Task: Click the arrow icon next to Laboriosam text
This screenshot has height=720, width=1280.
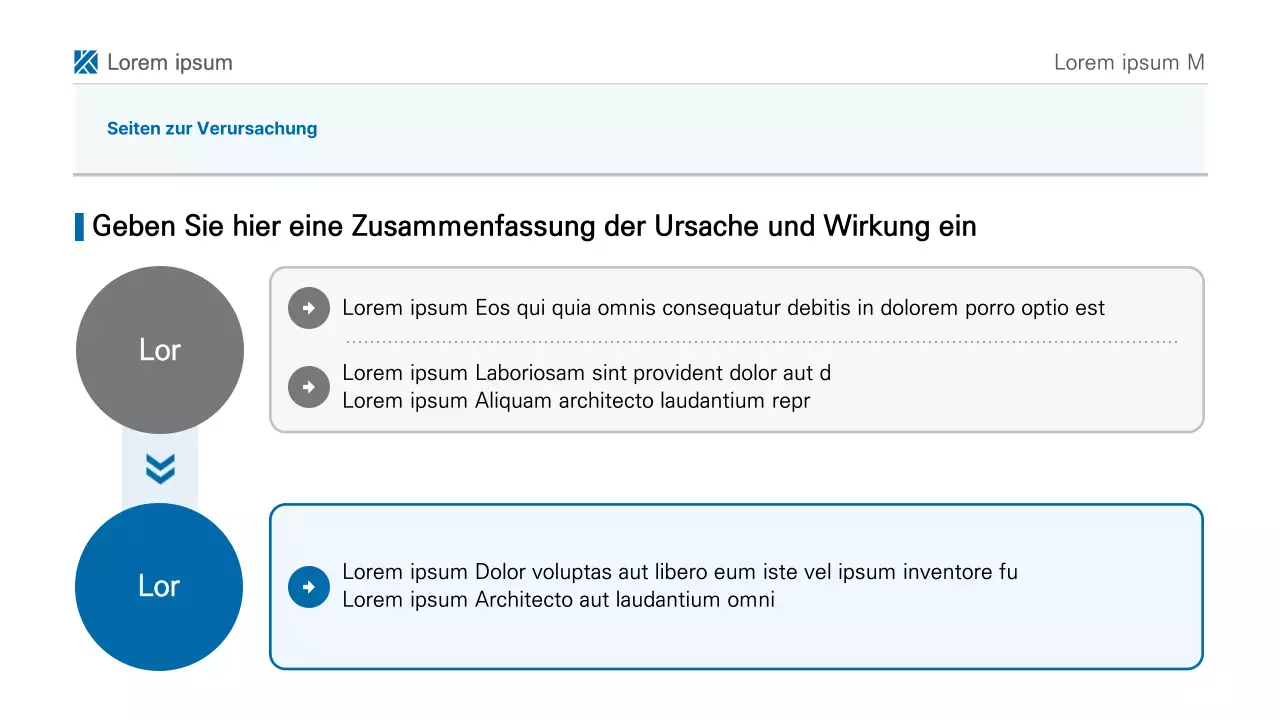Action: pyautogui.click(x=309, y=387)
